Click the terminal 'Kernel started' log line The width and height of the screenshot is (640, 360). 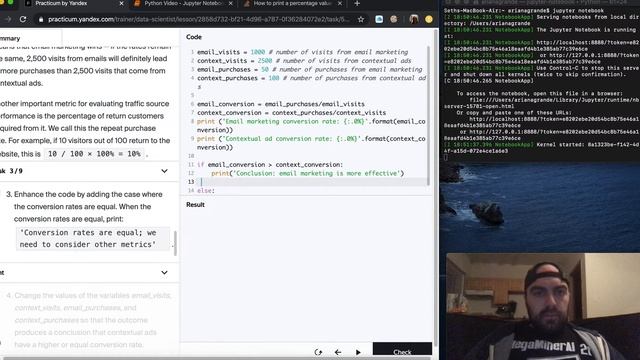(x=542, y=148)
